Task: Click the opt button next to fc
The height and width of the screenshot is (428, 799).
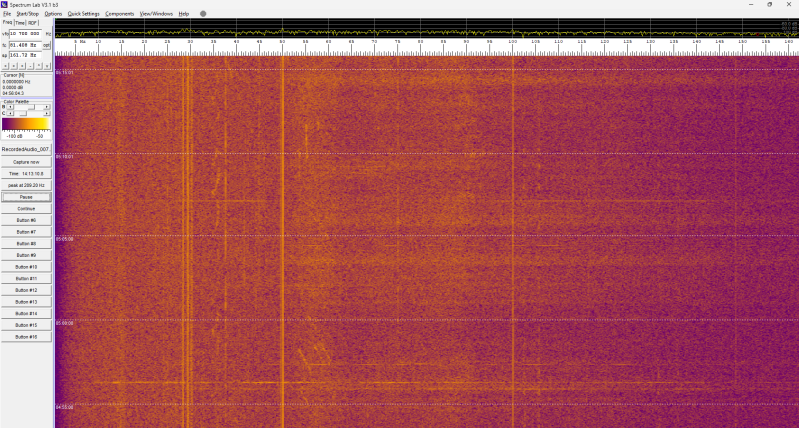Action: point(46,45)
